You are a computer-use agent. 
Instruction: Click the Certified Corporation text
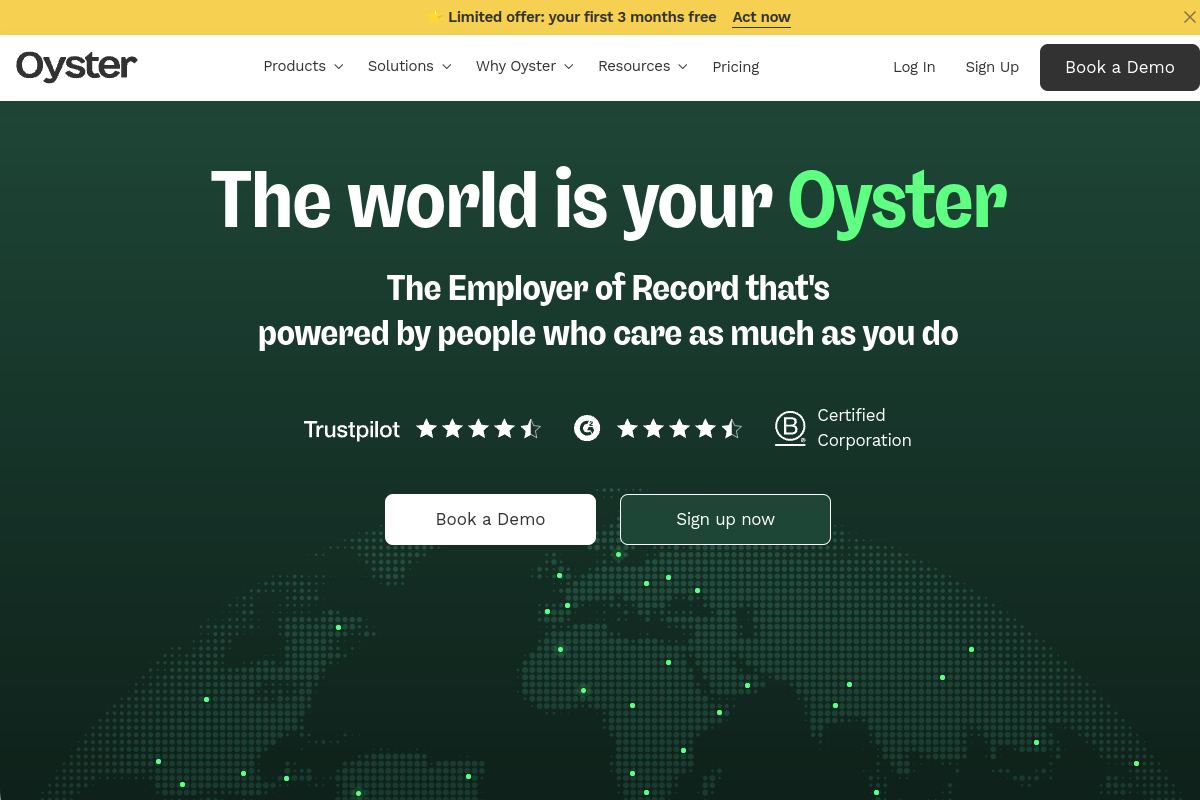pyautogui.click(x=864, y=428)
